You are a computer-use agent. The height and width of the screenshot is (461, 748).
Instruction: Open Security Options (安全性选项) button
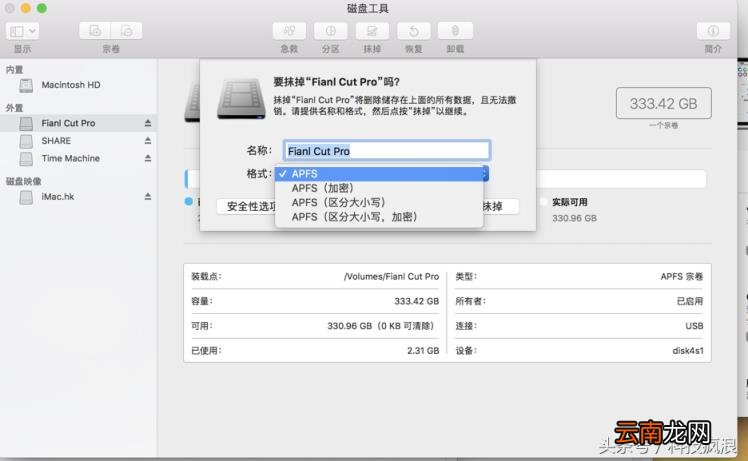[x=247, y=207]
